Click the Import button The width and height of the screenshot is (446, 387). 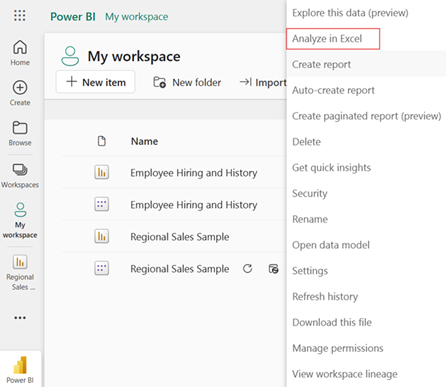pyautogui.click(x=263, y=82)
